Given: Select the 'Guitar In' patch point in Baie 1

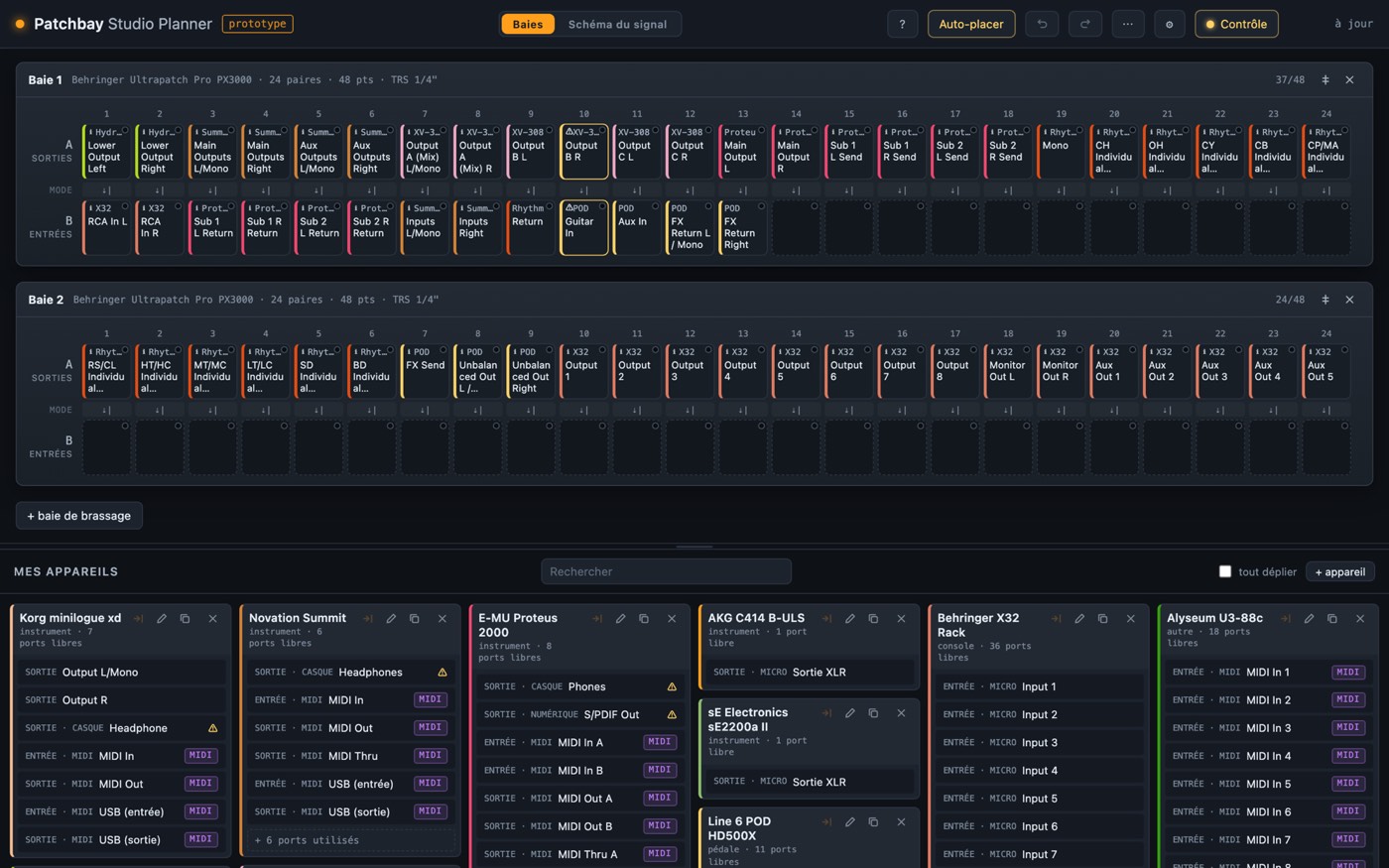Looking at the screenshot, I should click(583, 228).
